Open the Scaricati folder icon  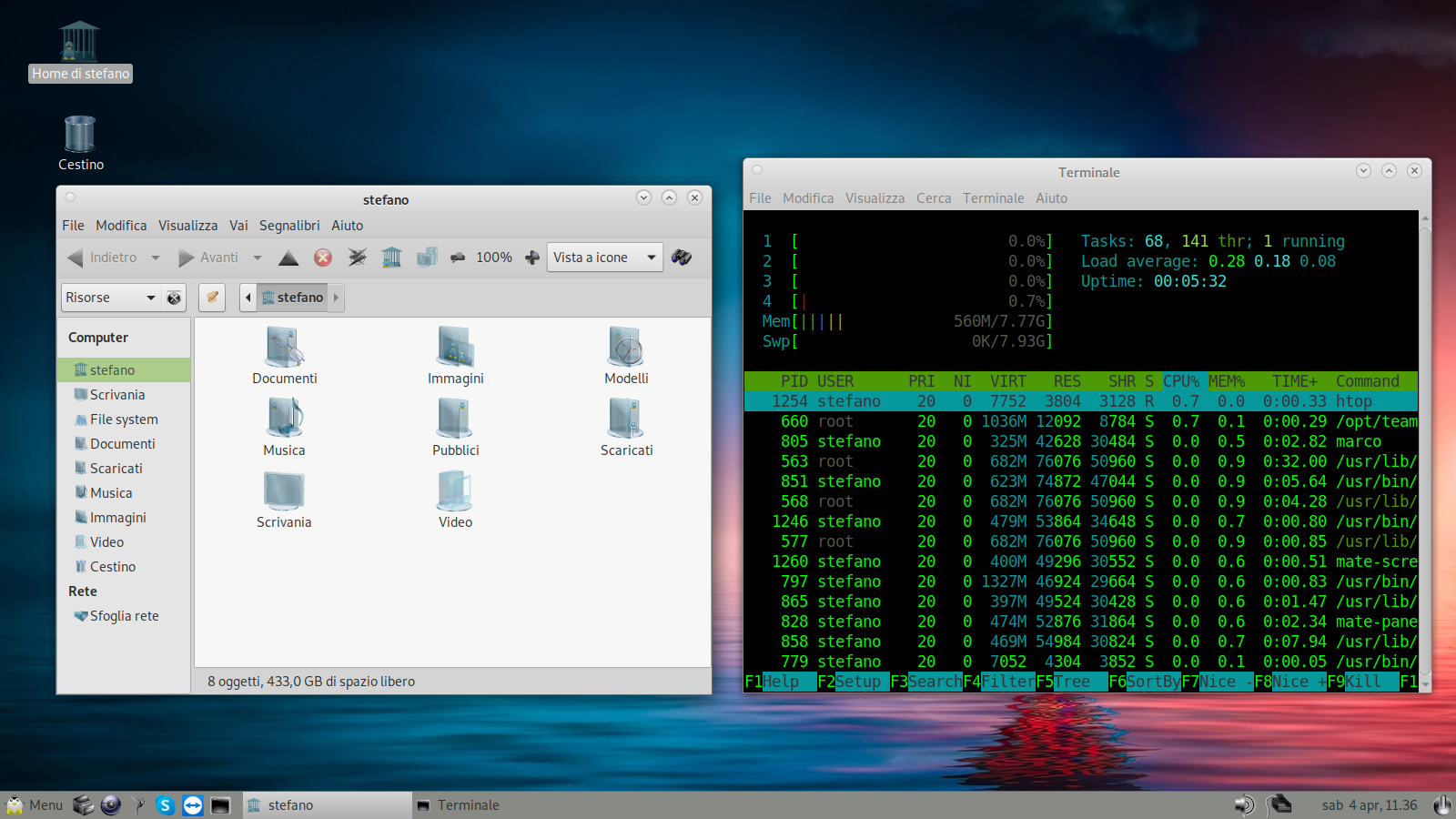point(626,428)
